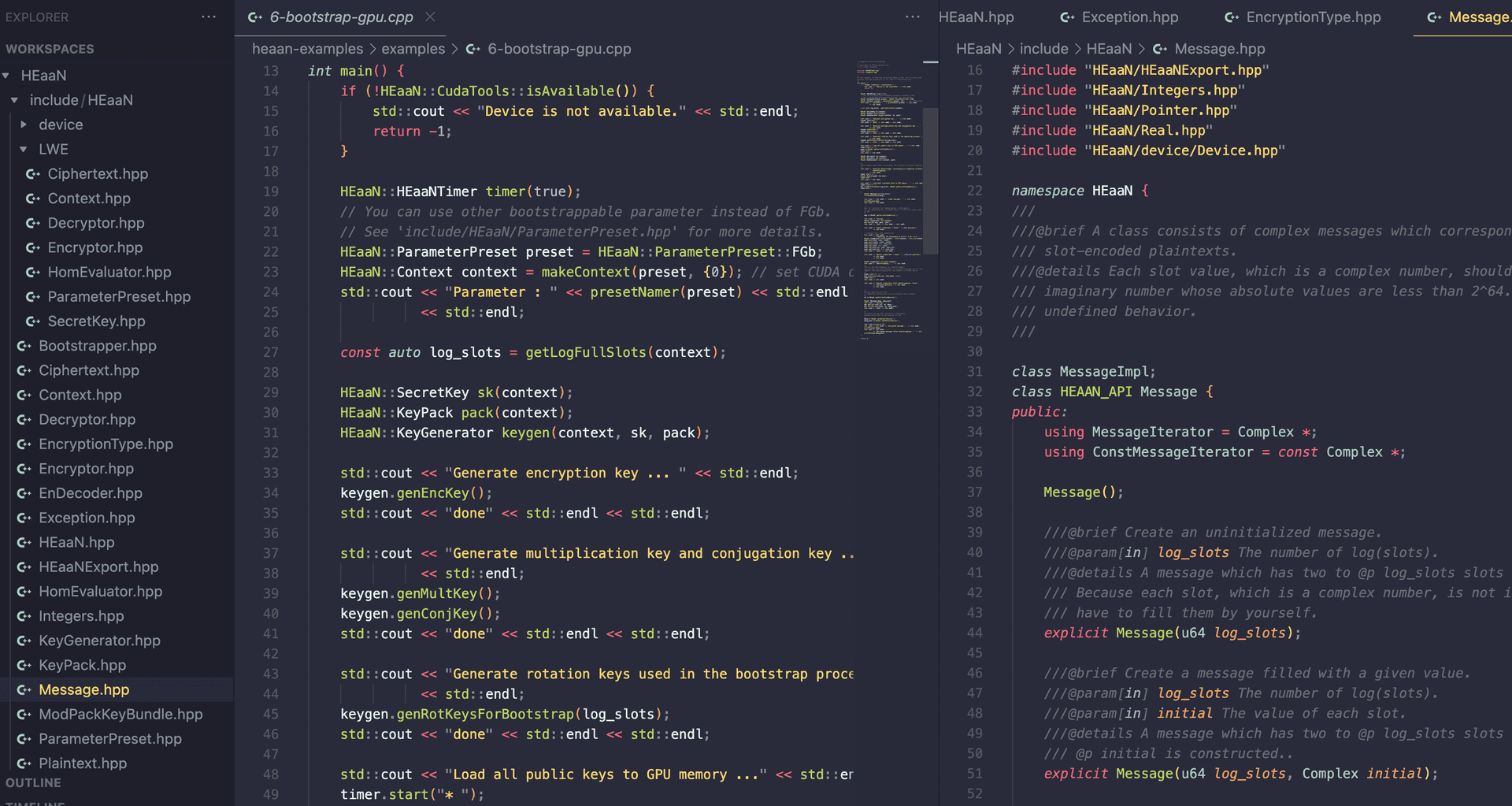Collapse the LWE folder
The width and height of the screenshot is (1512, 806).
(24, 149)
